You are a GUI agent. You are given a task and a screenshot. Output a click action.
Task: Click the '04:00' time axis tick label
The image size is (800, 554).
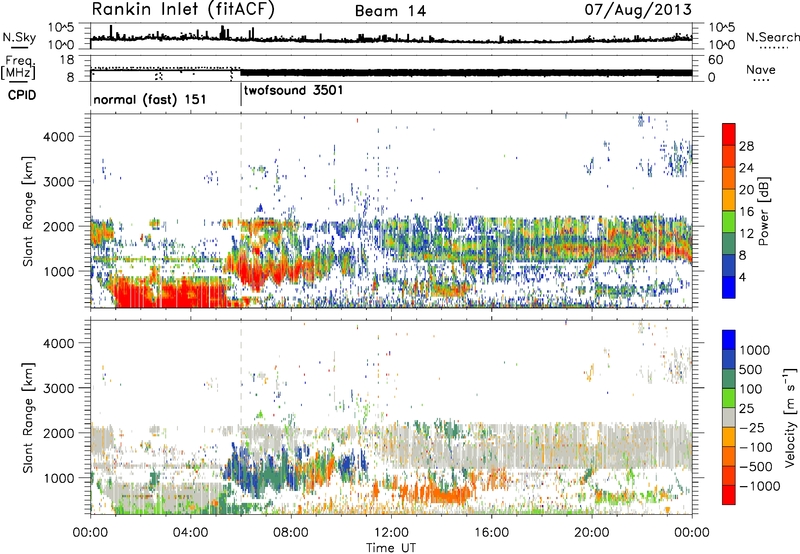pos(190,533)
